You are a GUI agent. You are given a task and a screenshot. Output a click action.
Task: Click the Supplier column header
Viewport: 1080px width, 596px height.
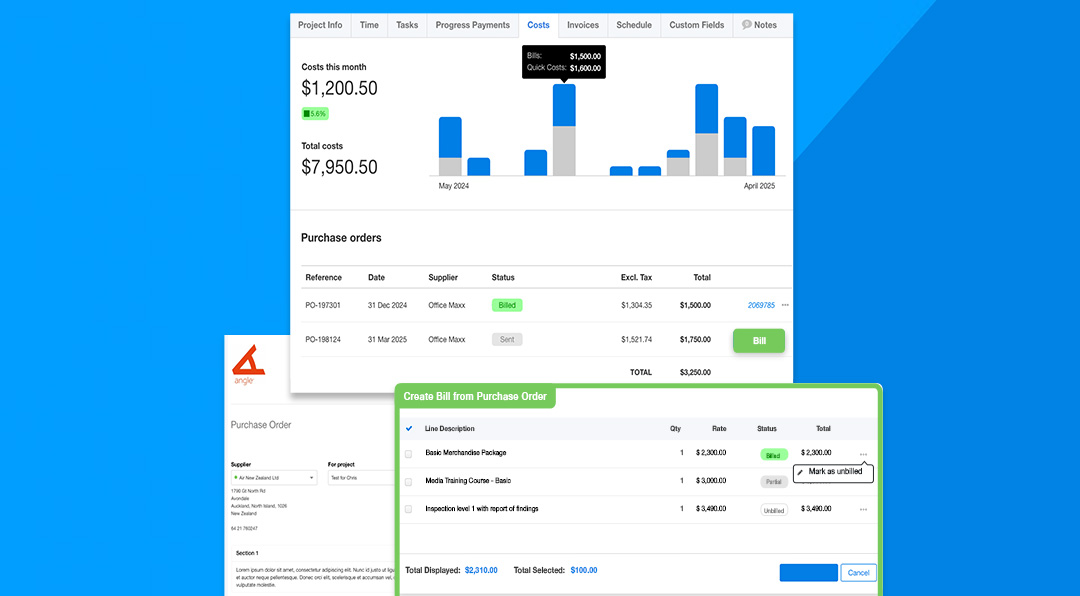point(443,278)
